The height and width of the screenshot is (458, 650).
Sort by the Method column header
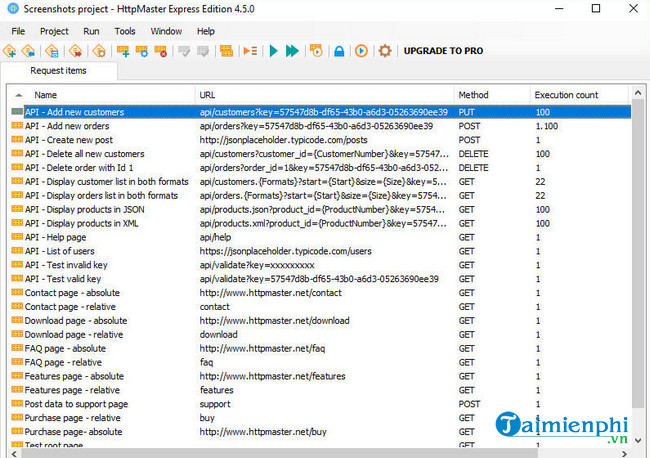click(x=472, y=95)
